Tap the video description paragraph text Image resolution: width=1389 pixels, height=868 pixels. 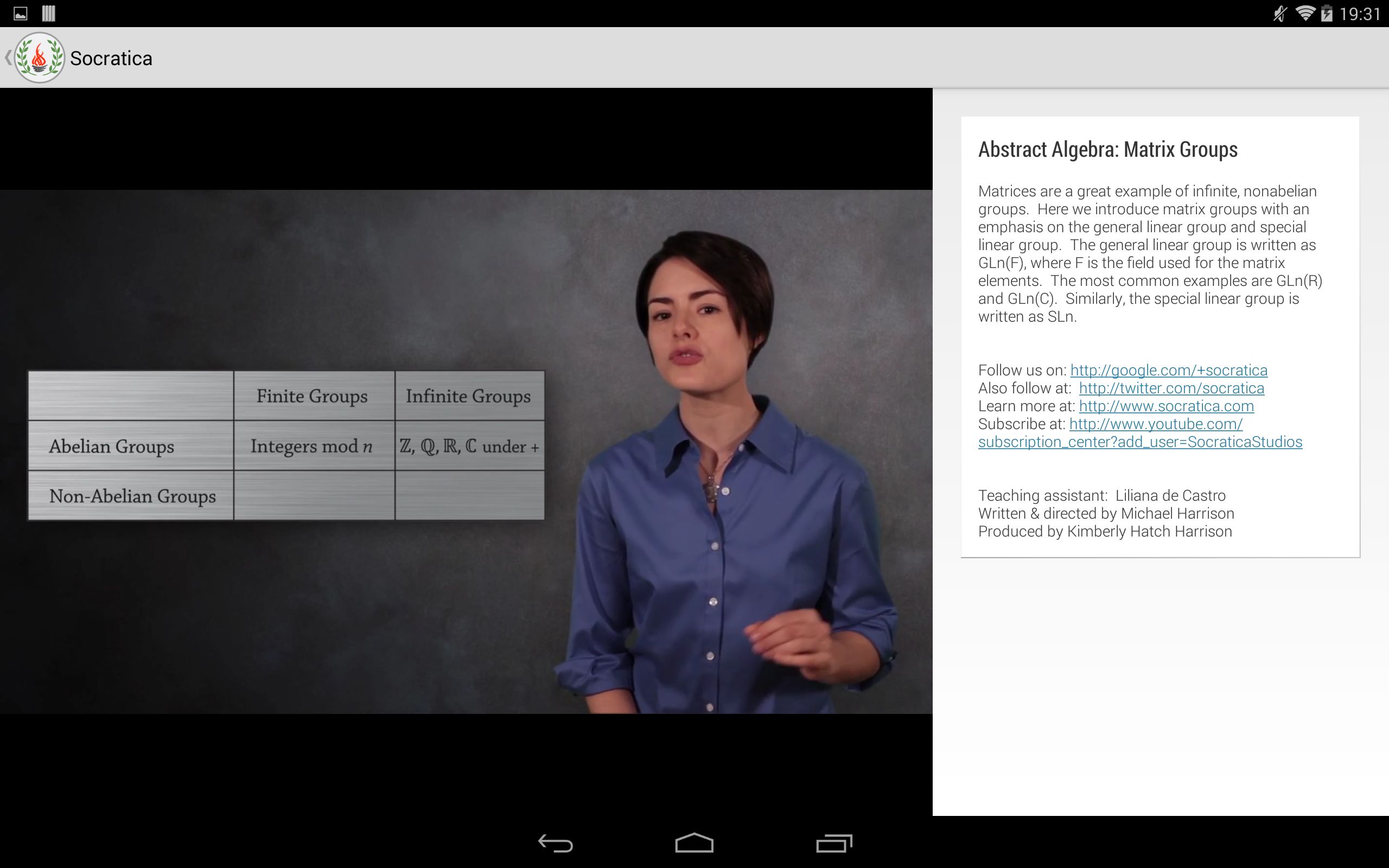click(1150, 254)
